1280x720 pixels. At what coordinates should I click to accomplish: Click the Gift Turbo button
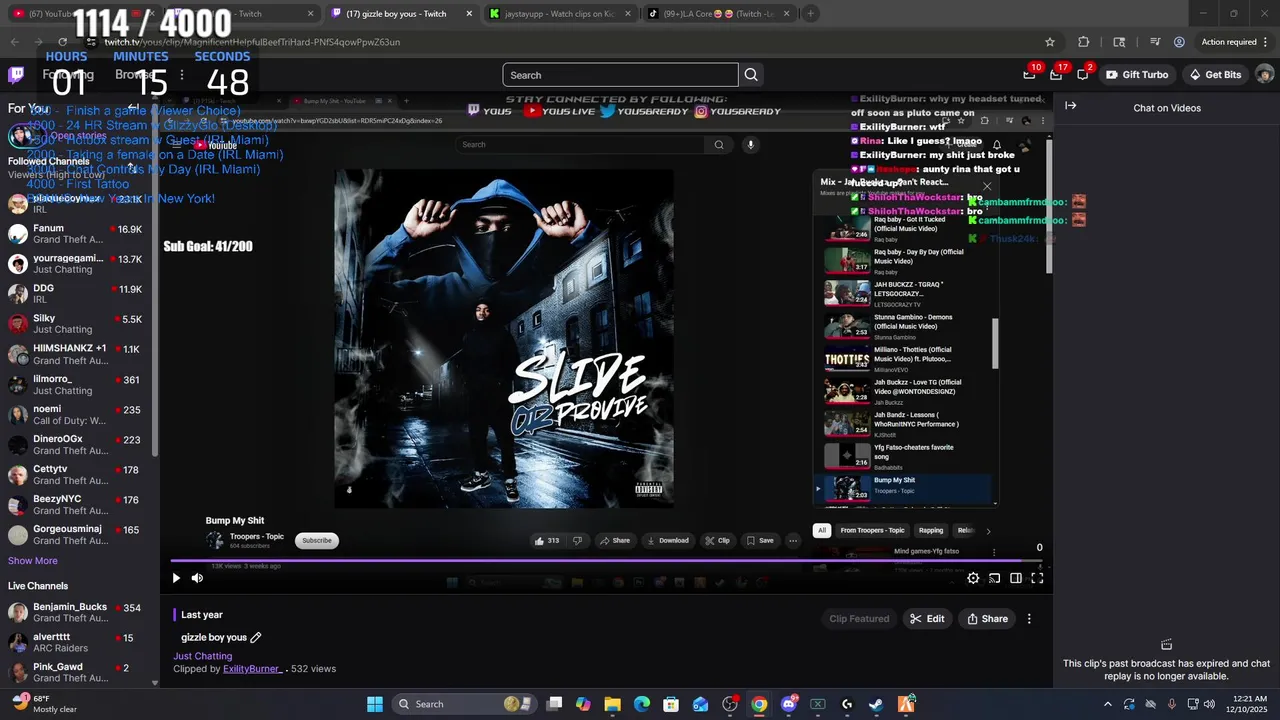tap(1136, 75)
